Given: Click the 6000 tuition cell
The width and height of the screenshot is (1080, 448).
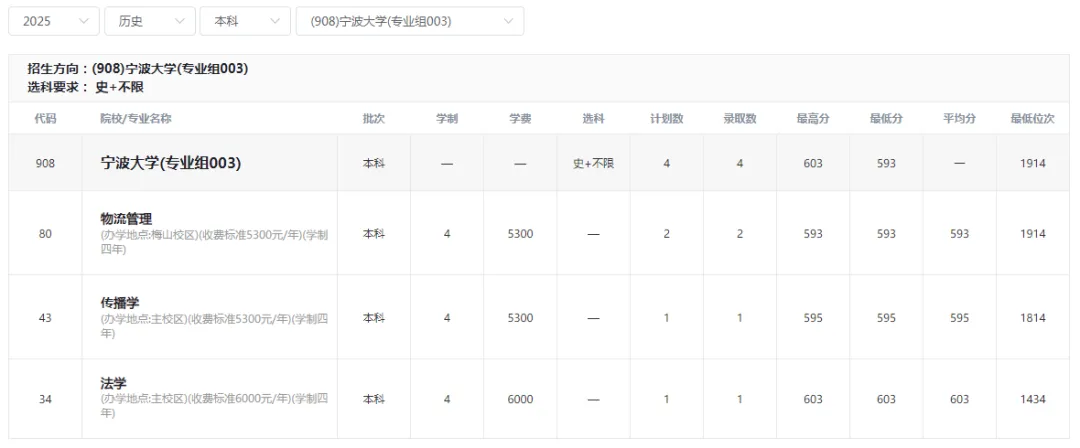Looking at the screenshot, I should point(520,399).
